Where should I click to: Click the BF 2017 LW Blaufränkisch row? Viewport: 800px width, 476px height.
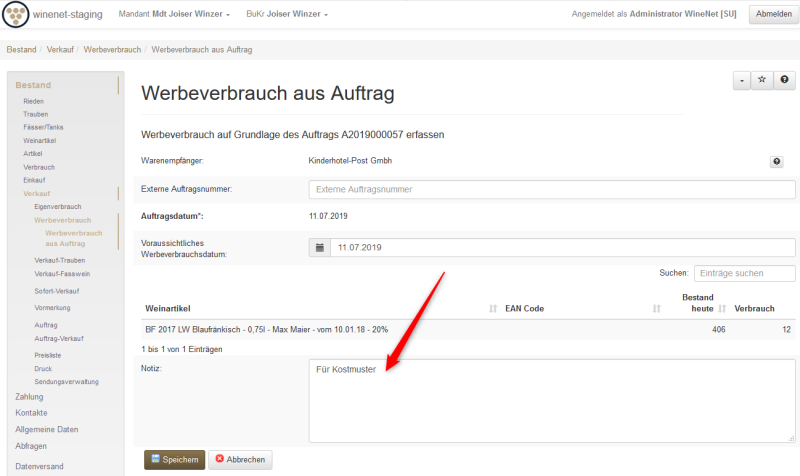(x=468, y=330)
